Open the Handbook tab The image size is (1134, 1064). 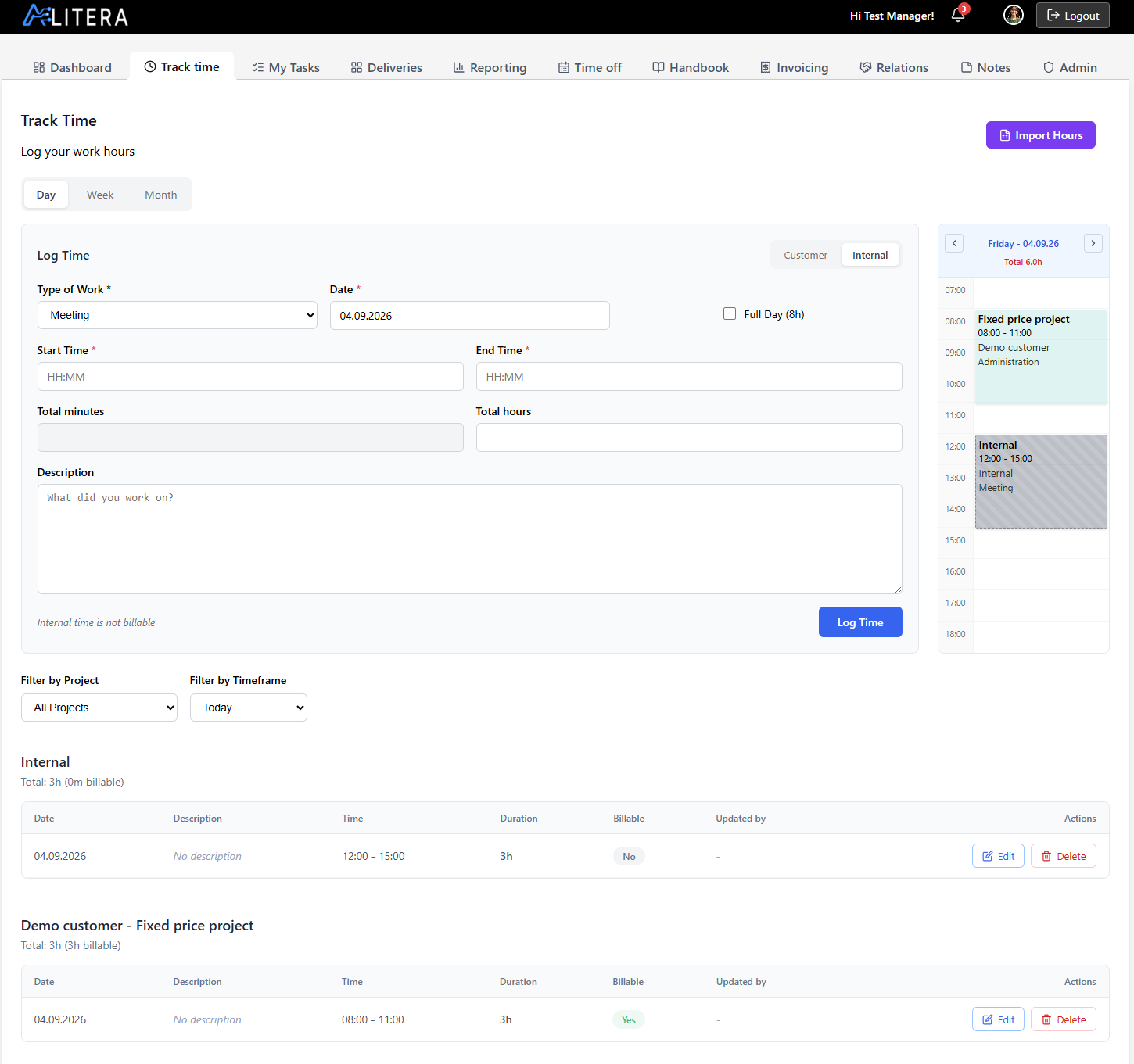click(x=691, y=67)
